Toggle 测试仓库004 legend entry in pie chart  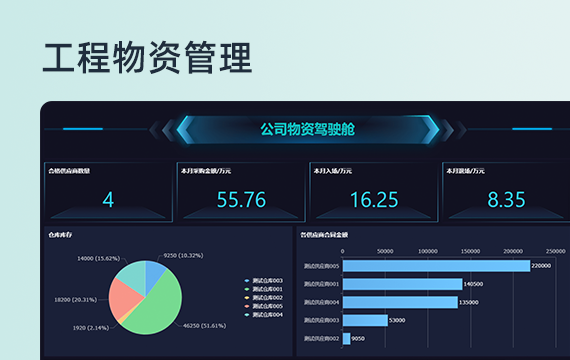point(264,315)
